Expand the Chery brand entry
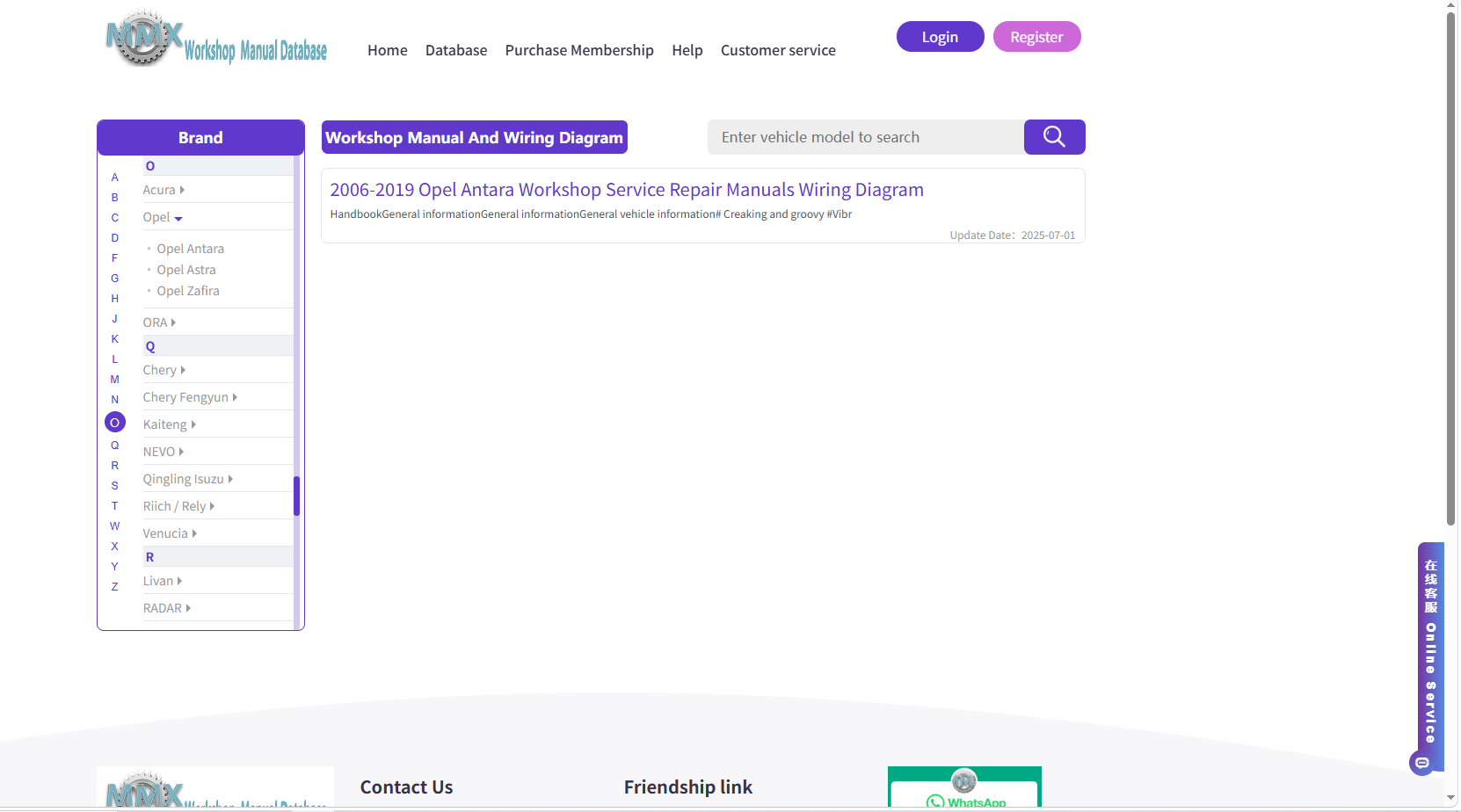 (x=164, y=370)
